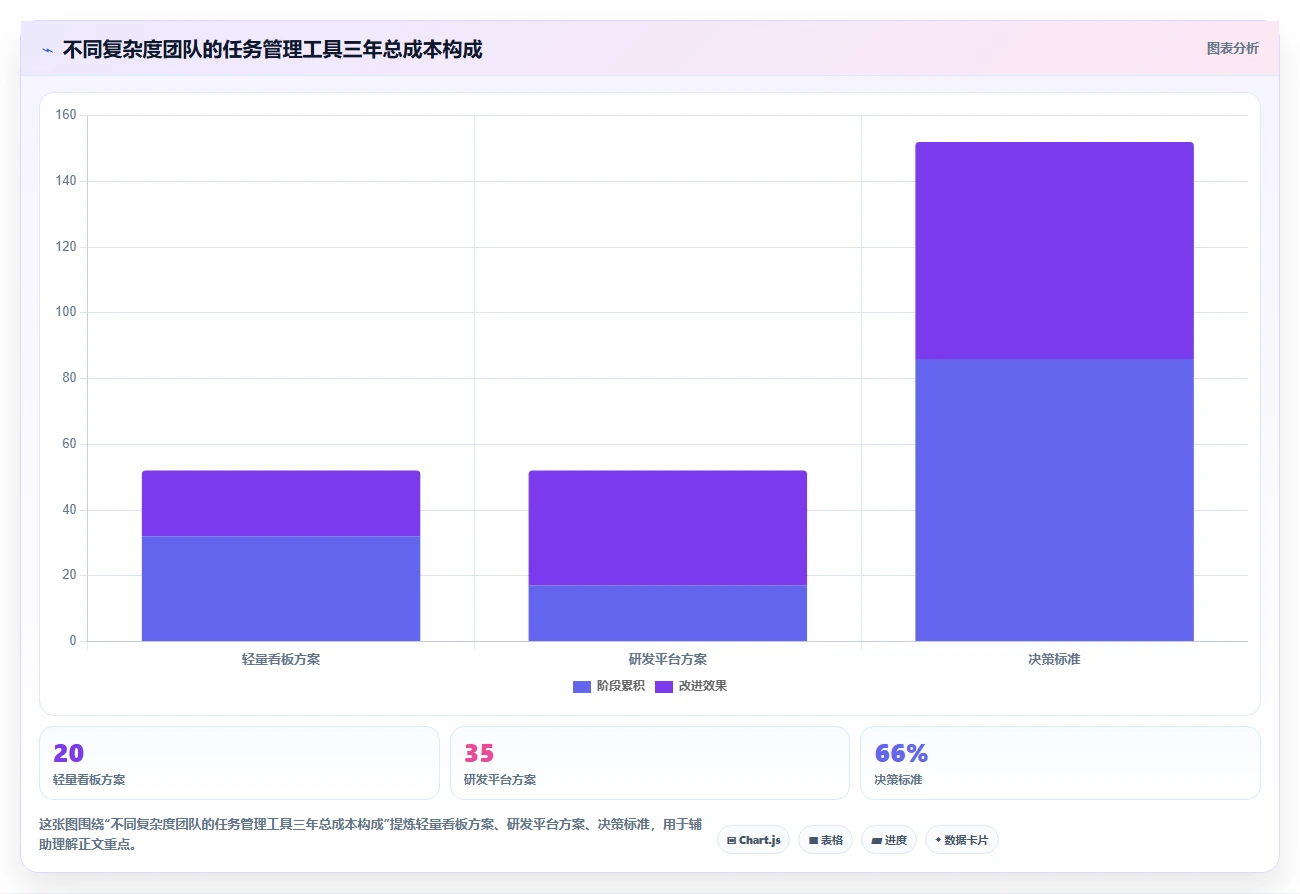Click the purple 改进效果 legend color box
Image resolution: width=1300 pixels, height=894 pixels.
[x=664, y=687]
